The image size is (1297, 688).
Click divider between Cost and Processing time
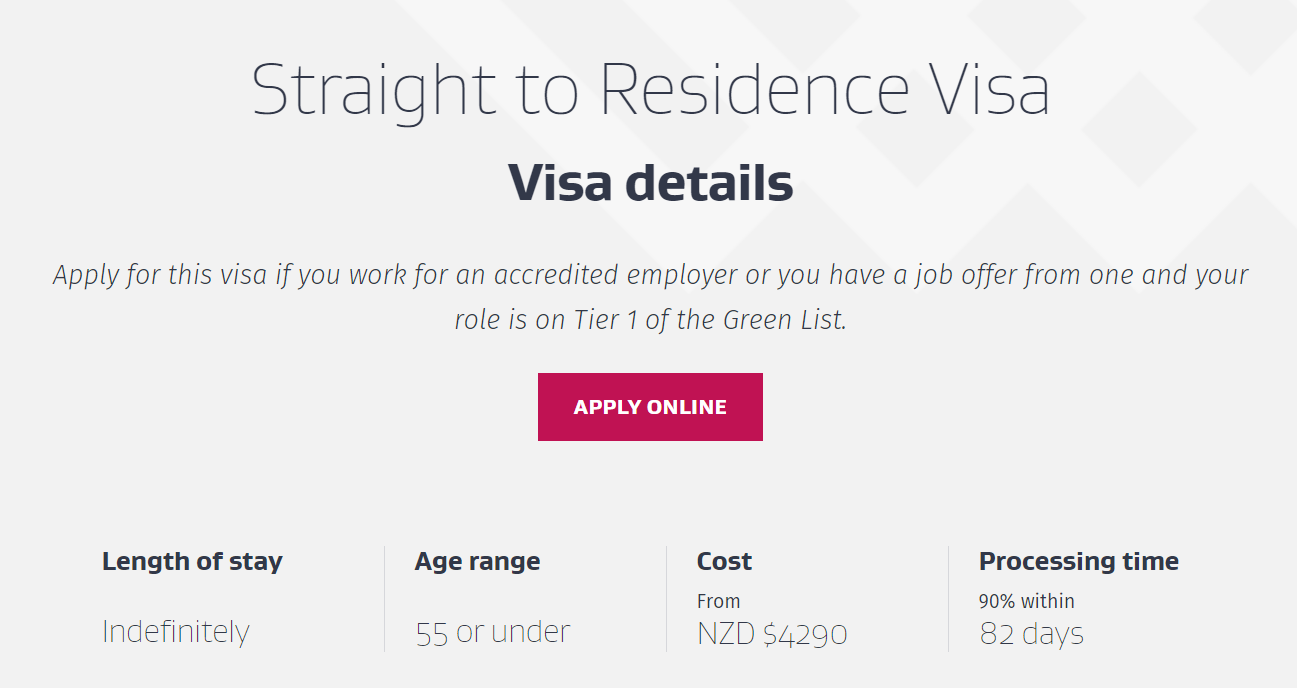pos(948,598)
